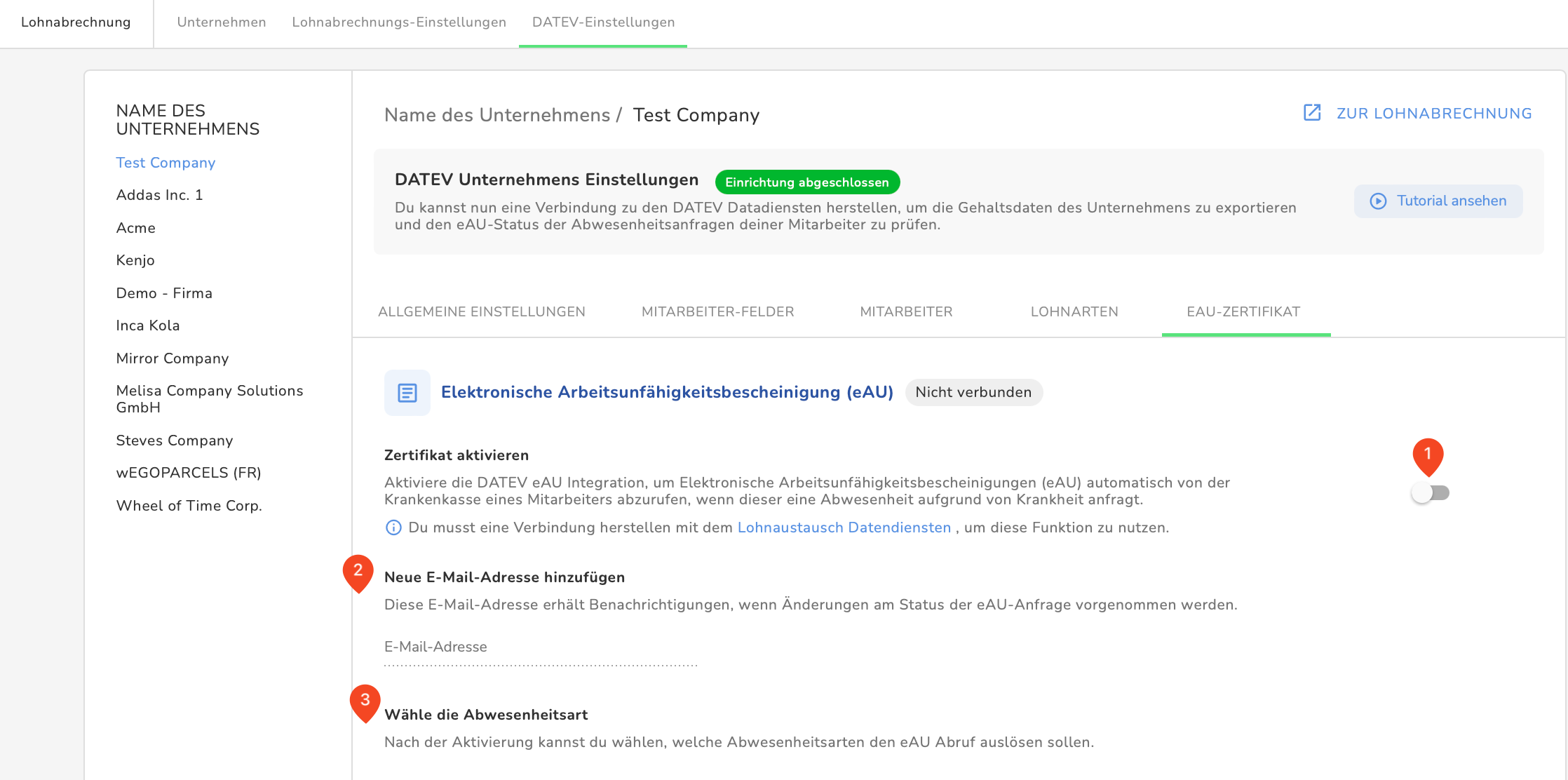Follow the Lohnaustausch Datendiensten link
1568x780 pixels.
click(x=844, y=527)
